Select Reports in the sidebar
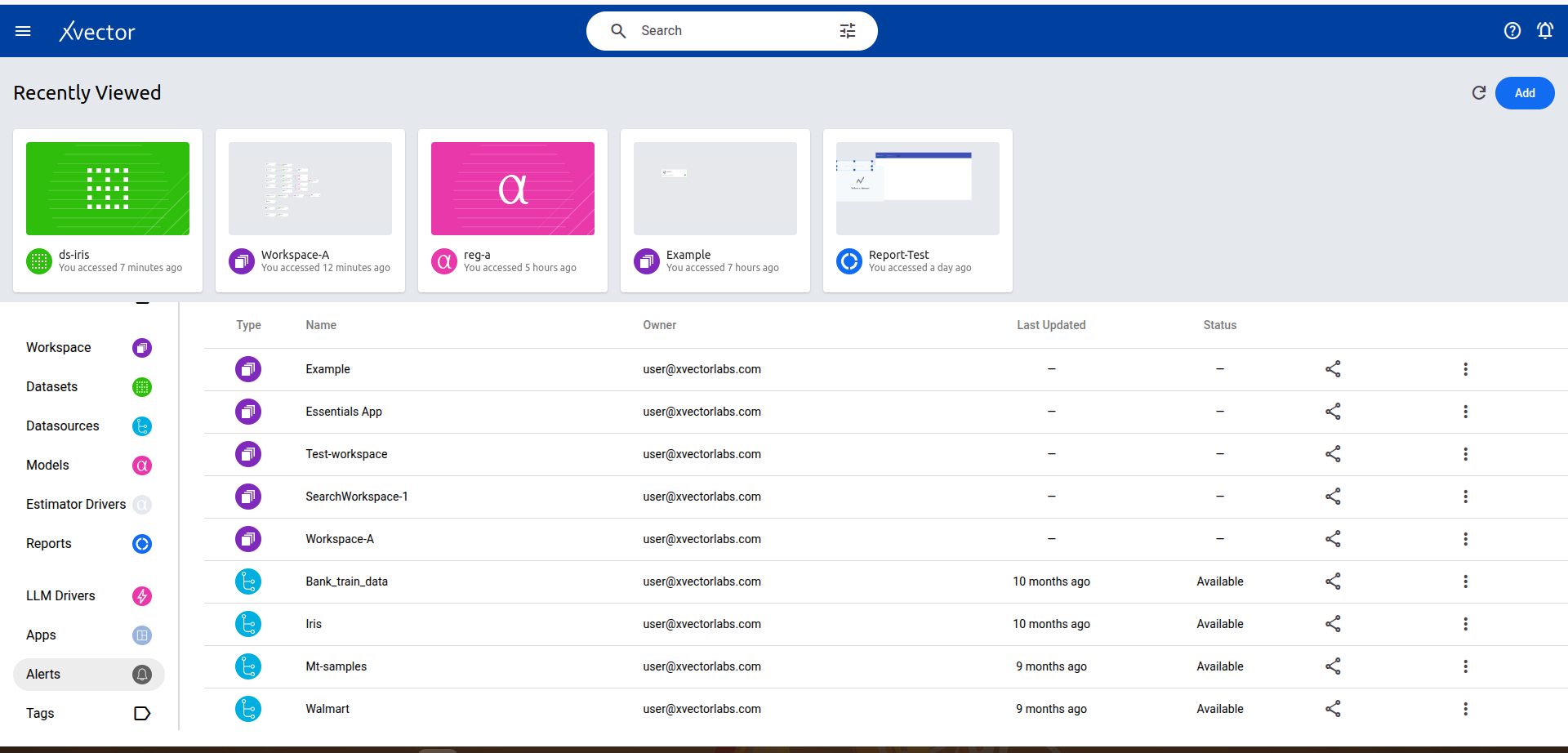 [x=89, y=544]
